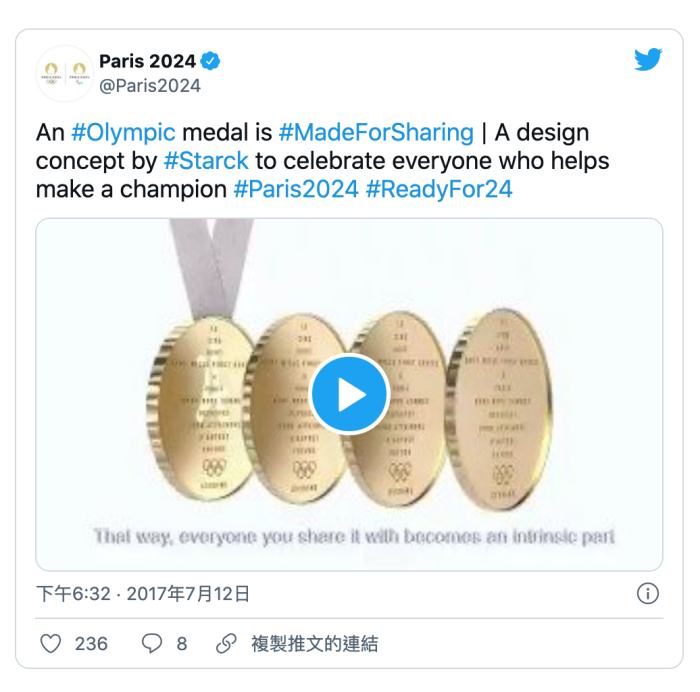
Task: Click the 236 likes count
Action: click(91, 644)
